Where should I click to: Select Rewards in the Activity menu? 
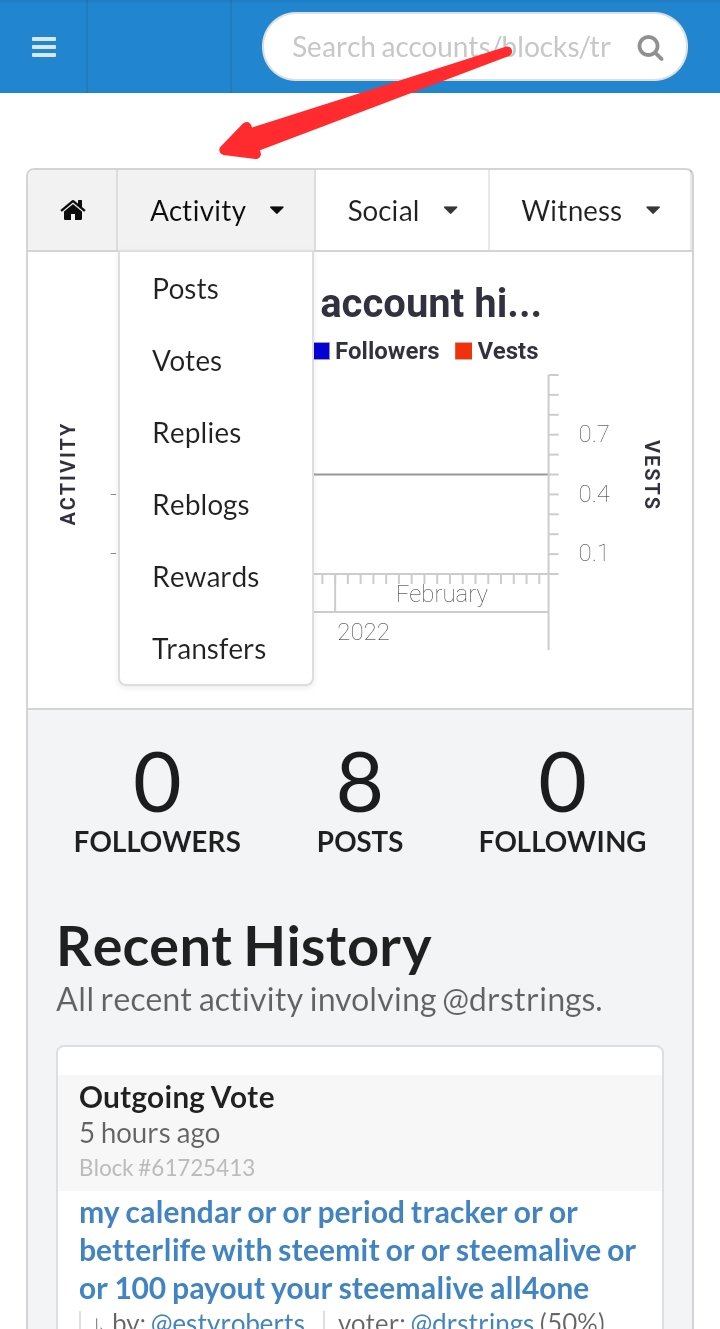point(205,577)
